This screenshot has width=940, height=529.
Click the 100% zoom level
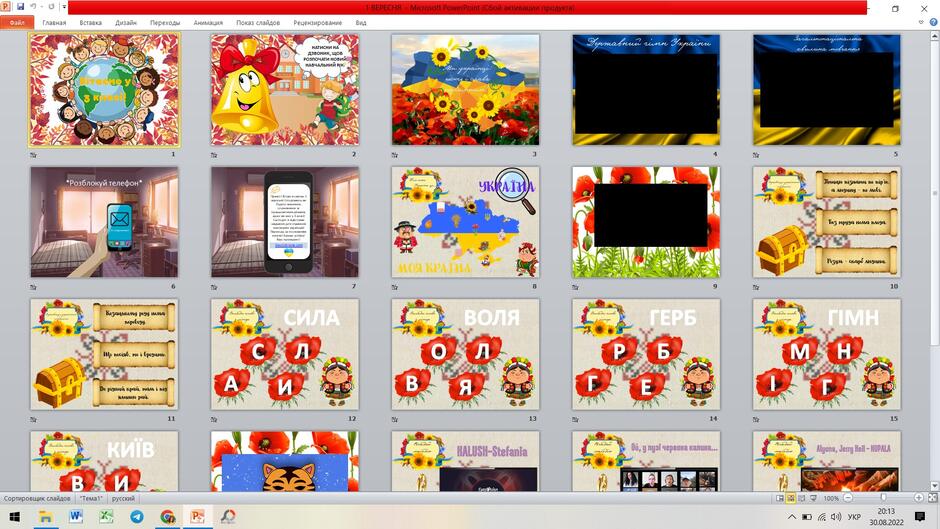pyautogui.click(x=831, y=498)
